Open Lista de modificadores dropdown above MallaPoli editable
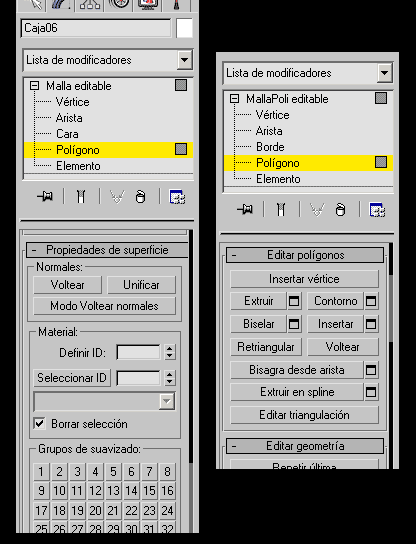 (x=384, y=73)
